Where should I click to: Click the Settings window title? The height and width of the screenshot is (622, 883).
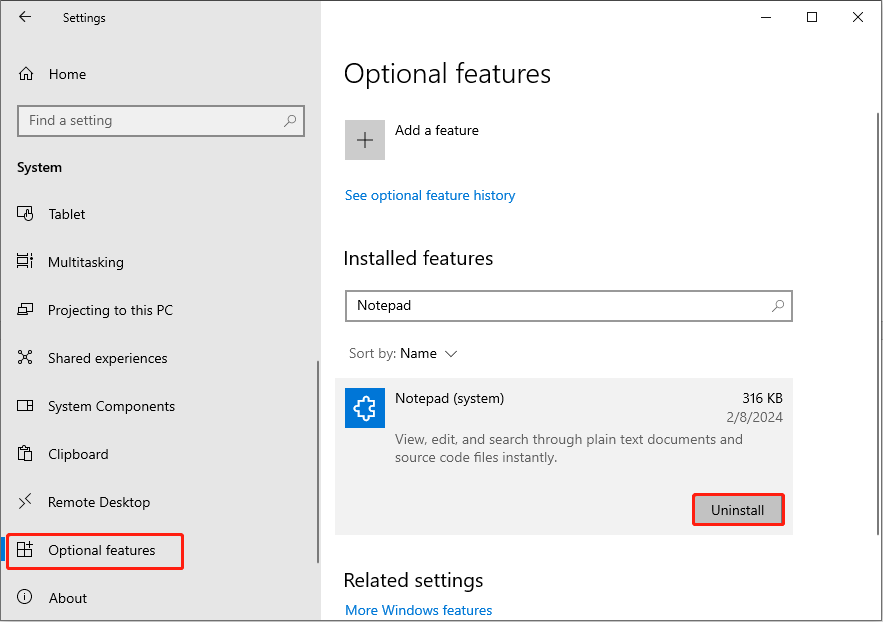84,18
